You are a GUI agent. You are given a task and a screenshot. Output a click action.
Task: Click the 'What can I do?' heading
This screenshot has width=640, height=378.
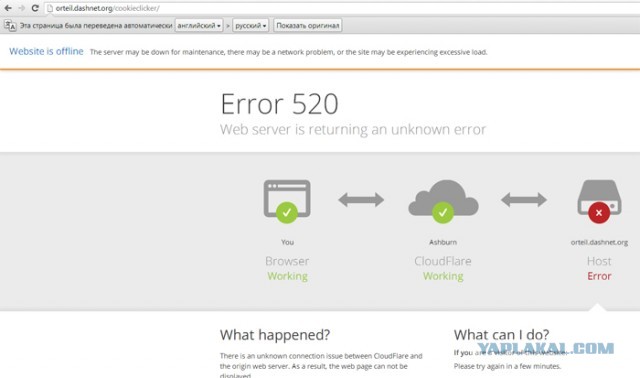coord(502,335)
